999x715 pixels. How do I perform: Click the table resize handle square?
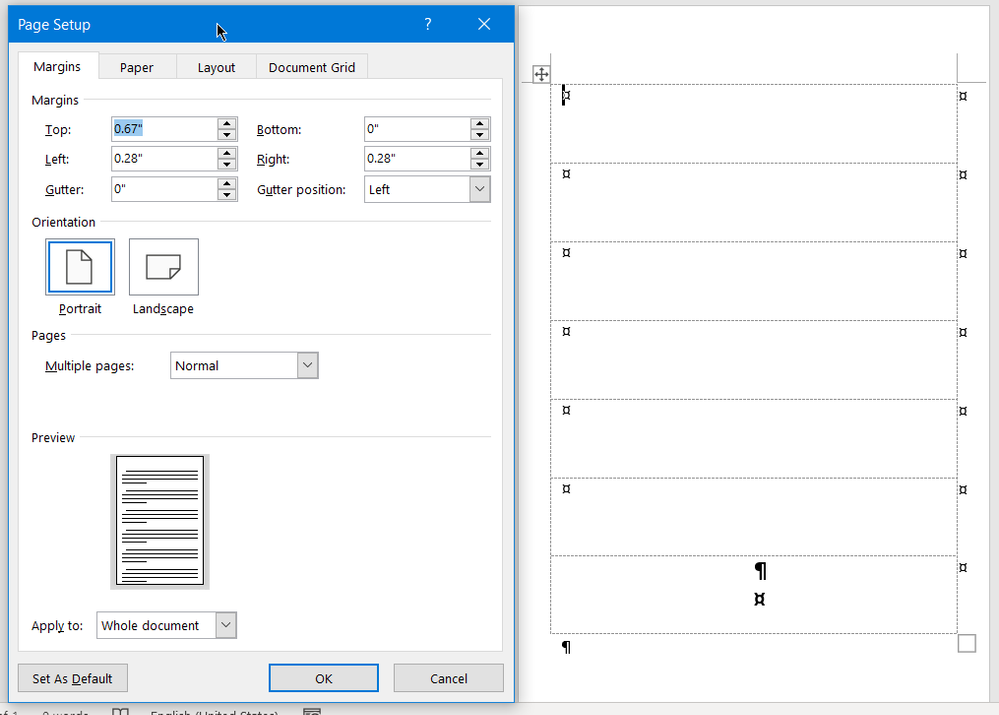pos(967,644)
